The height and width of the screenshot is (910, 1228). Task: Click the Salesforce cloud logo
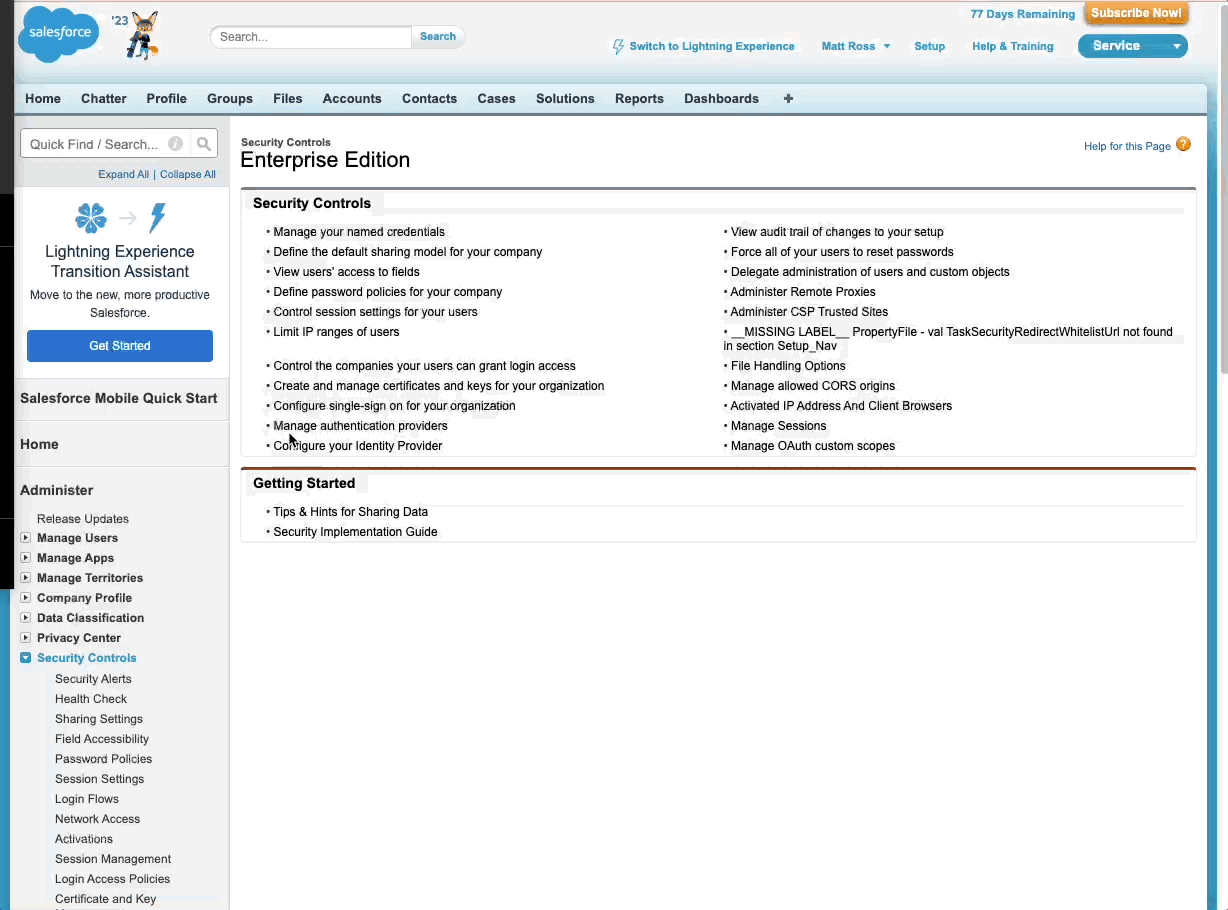pos(60,34)
